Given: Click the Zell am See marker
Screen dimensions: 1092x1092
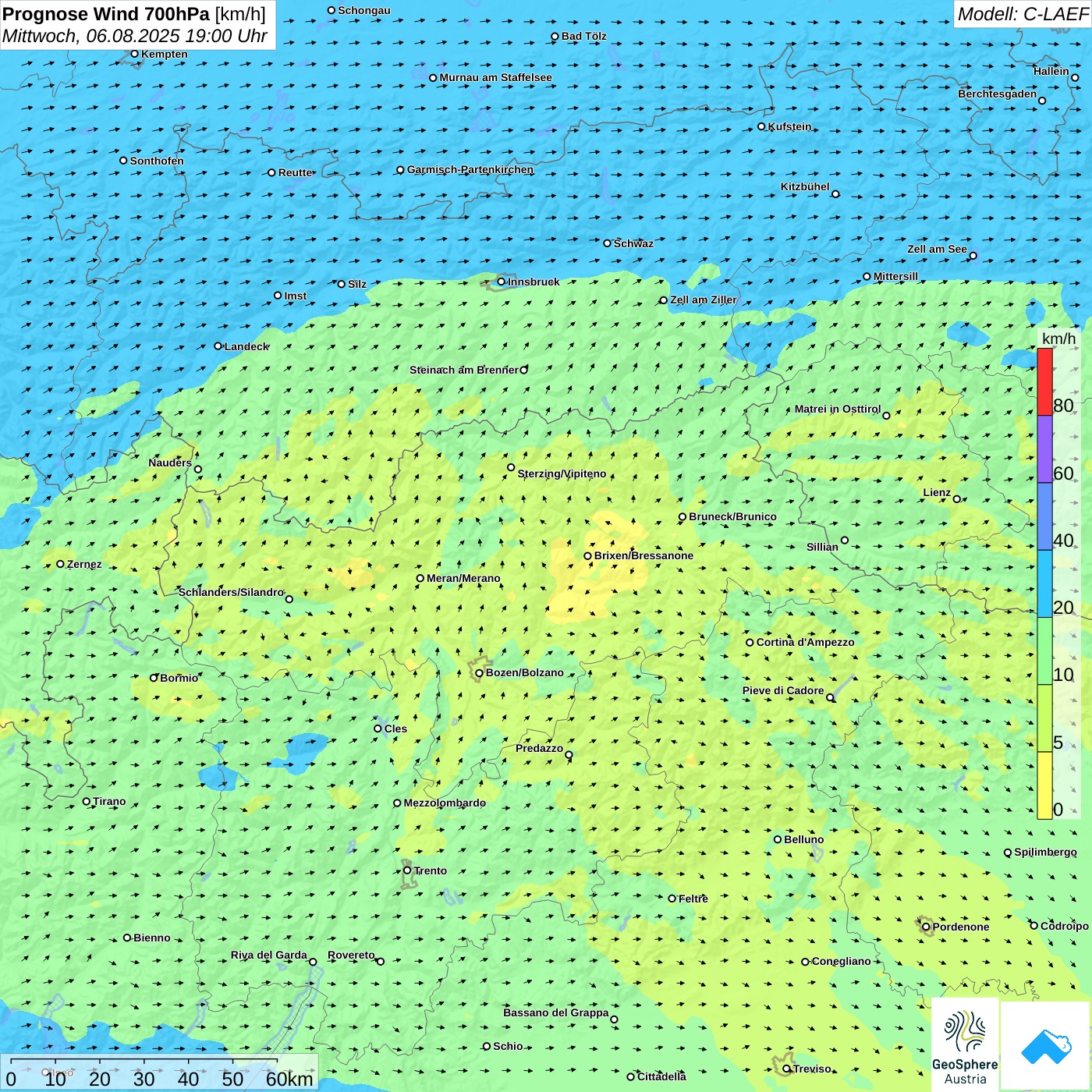Looking at the screenshot, I should pos(973,255).
